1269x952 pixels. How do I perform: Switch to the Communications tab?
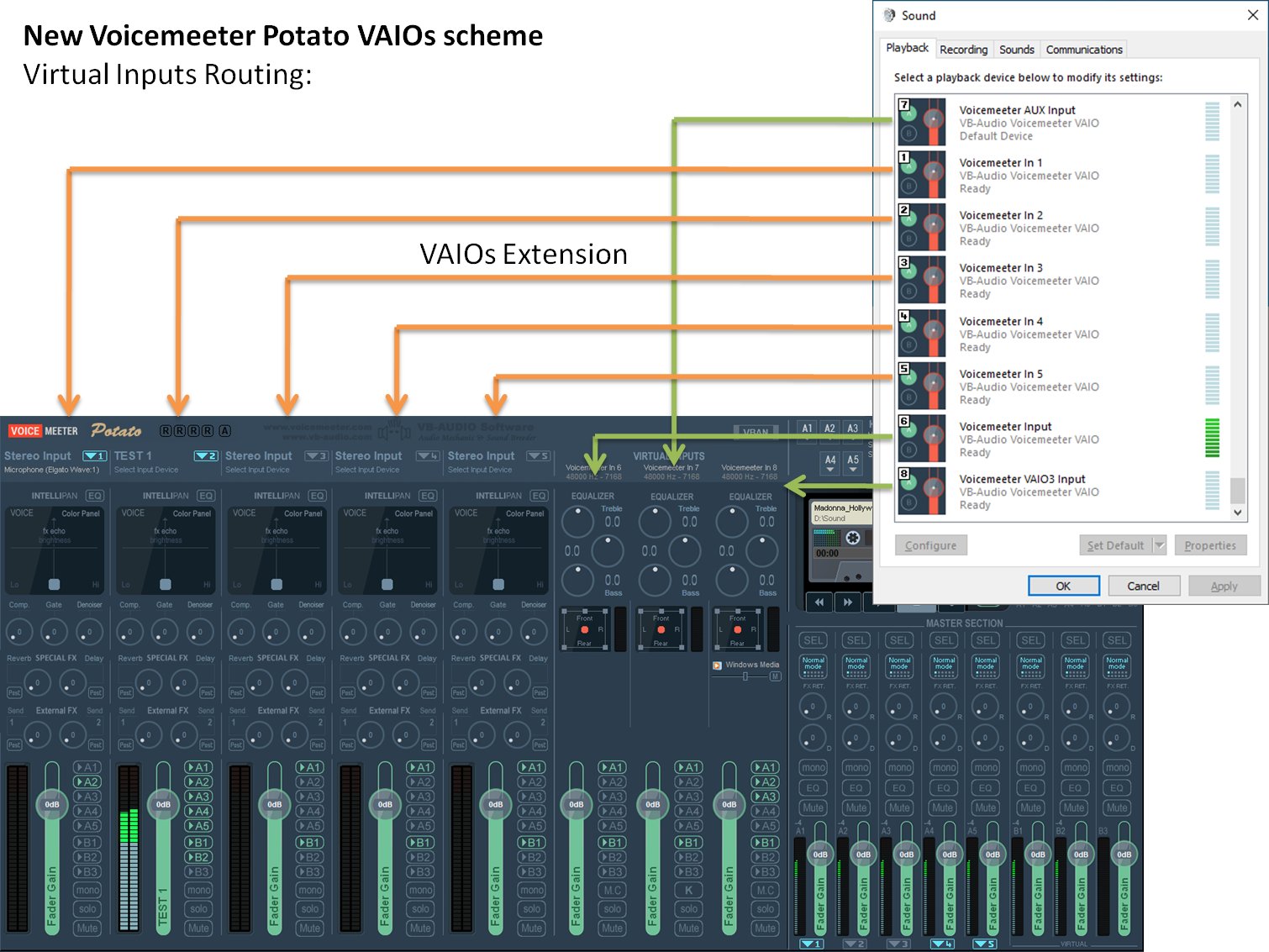pos(1084,50)
